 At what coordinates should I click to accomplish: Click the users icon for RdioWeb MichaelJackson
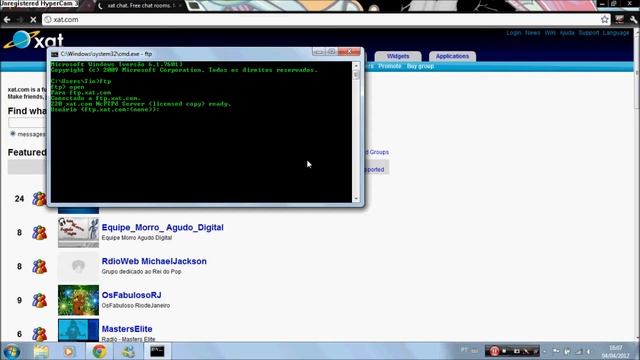point(40,267)
